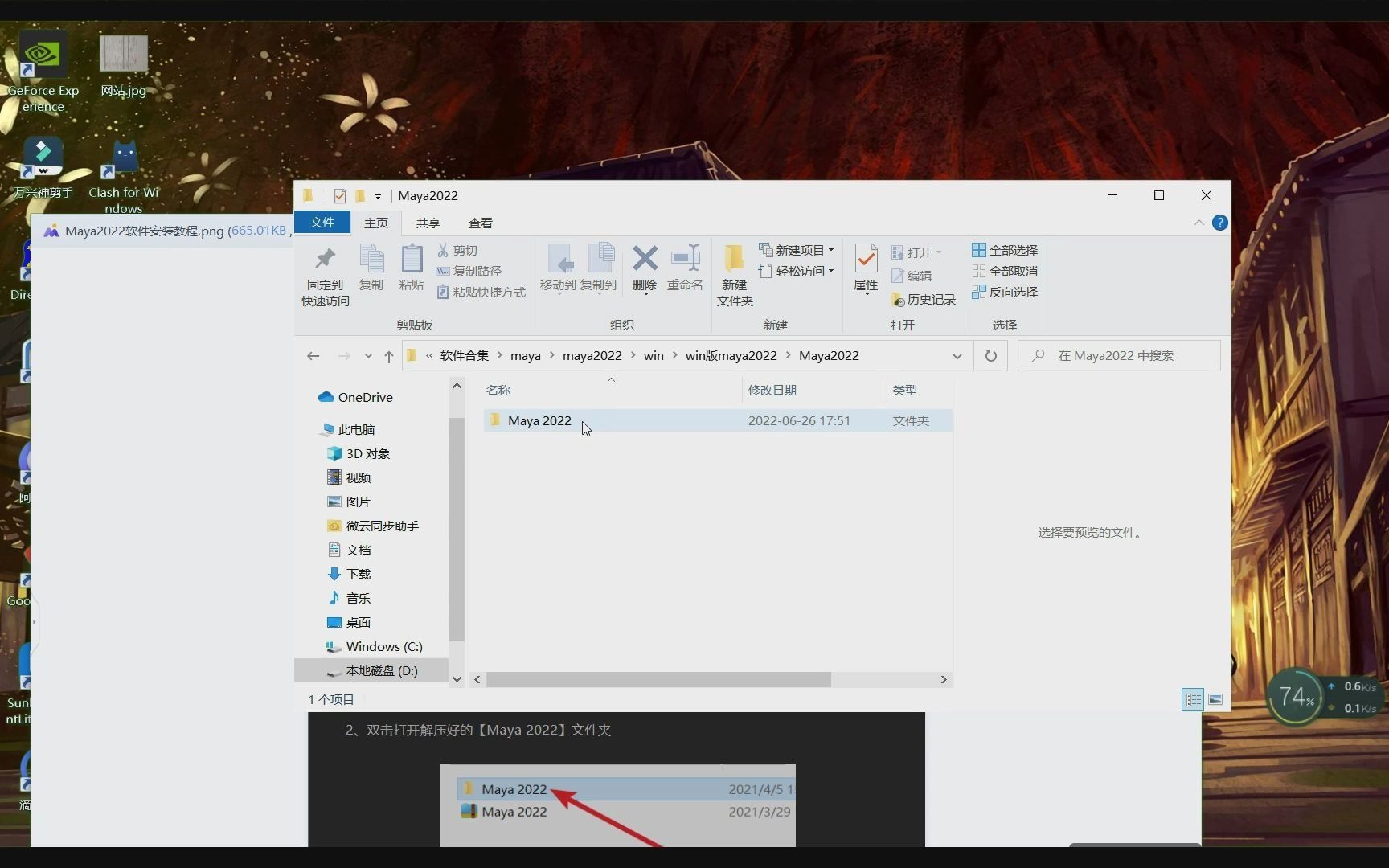The width and height of the screenshot is (1389, 868).
Task: Select 此电脑 (This PC) in navigation pane
Action: point(348,429)
